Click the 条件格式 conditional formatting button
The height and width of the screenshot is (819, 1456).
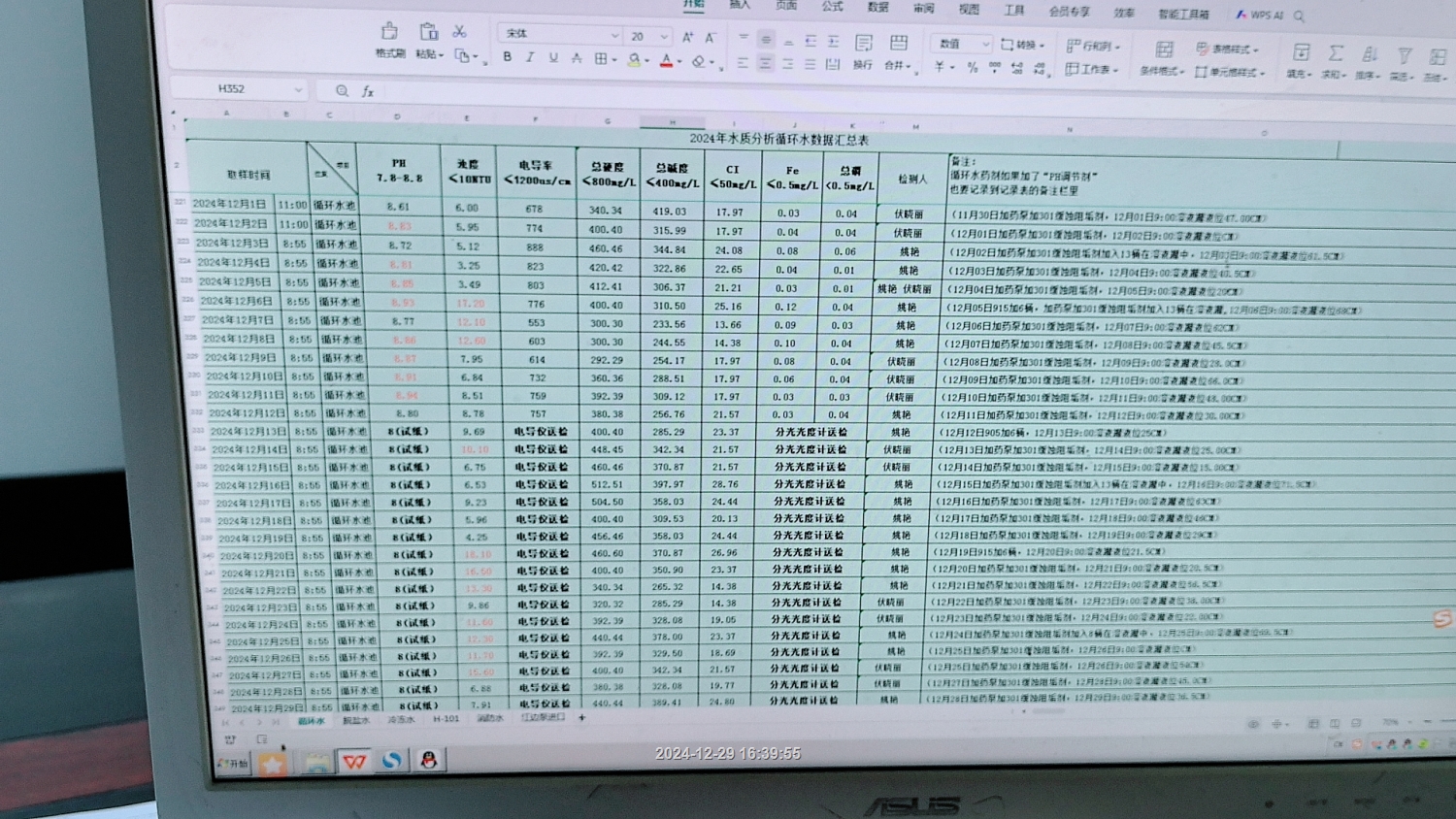pyautogui.click(x=1161, y=56)
